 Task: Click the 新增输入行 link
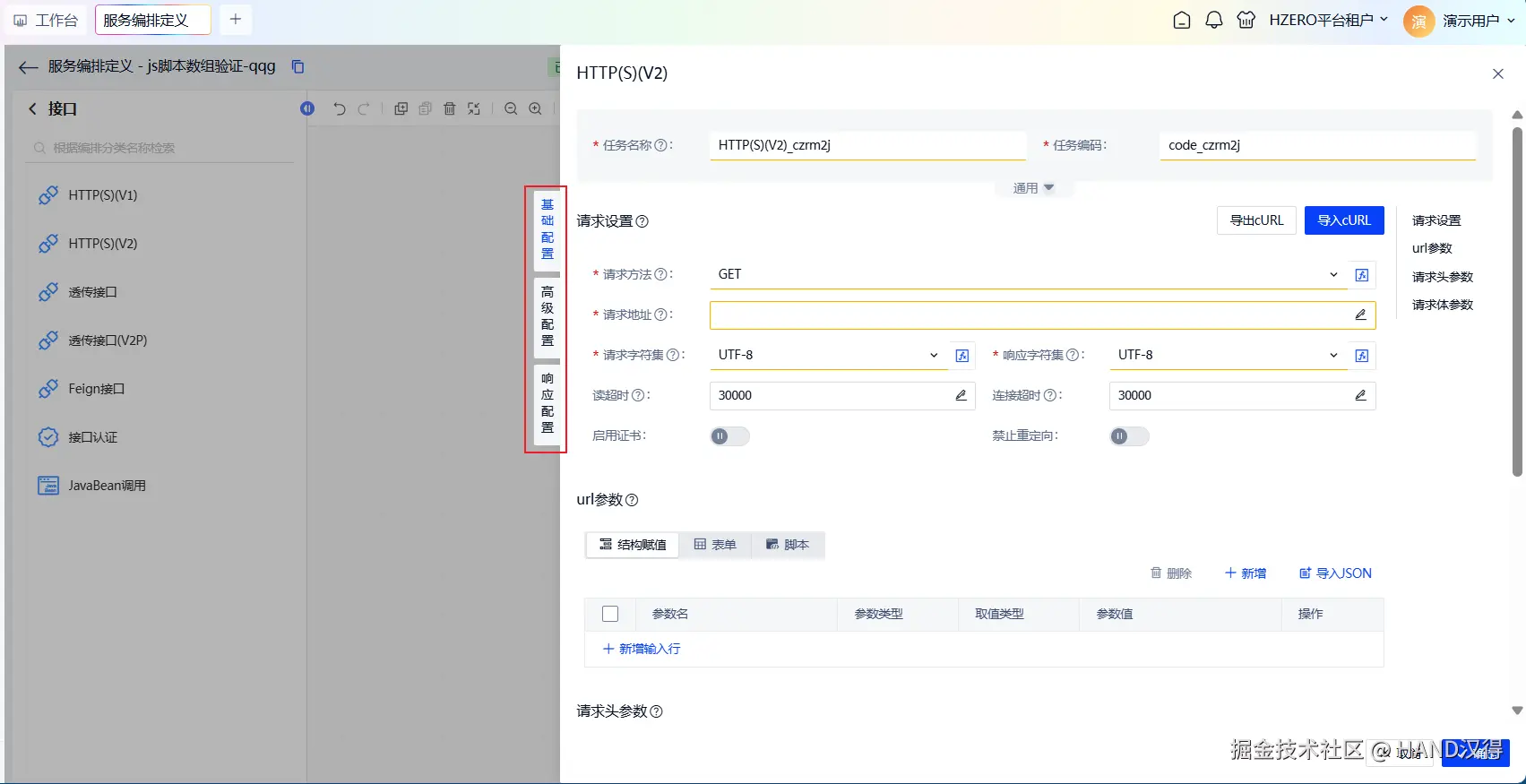tap(642, 649)
